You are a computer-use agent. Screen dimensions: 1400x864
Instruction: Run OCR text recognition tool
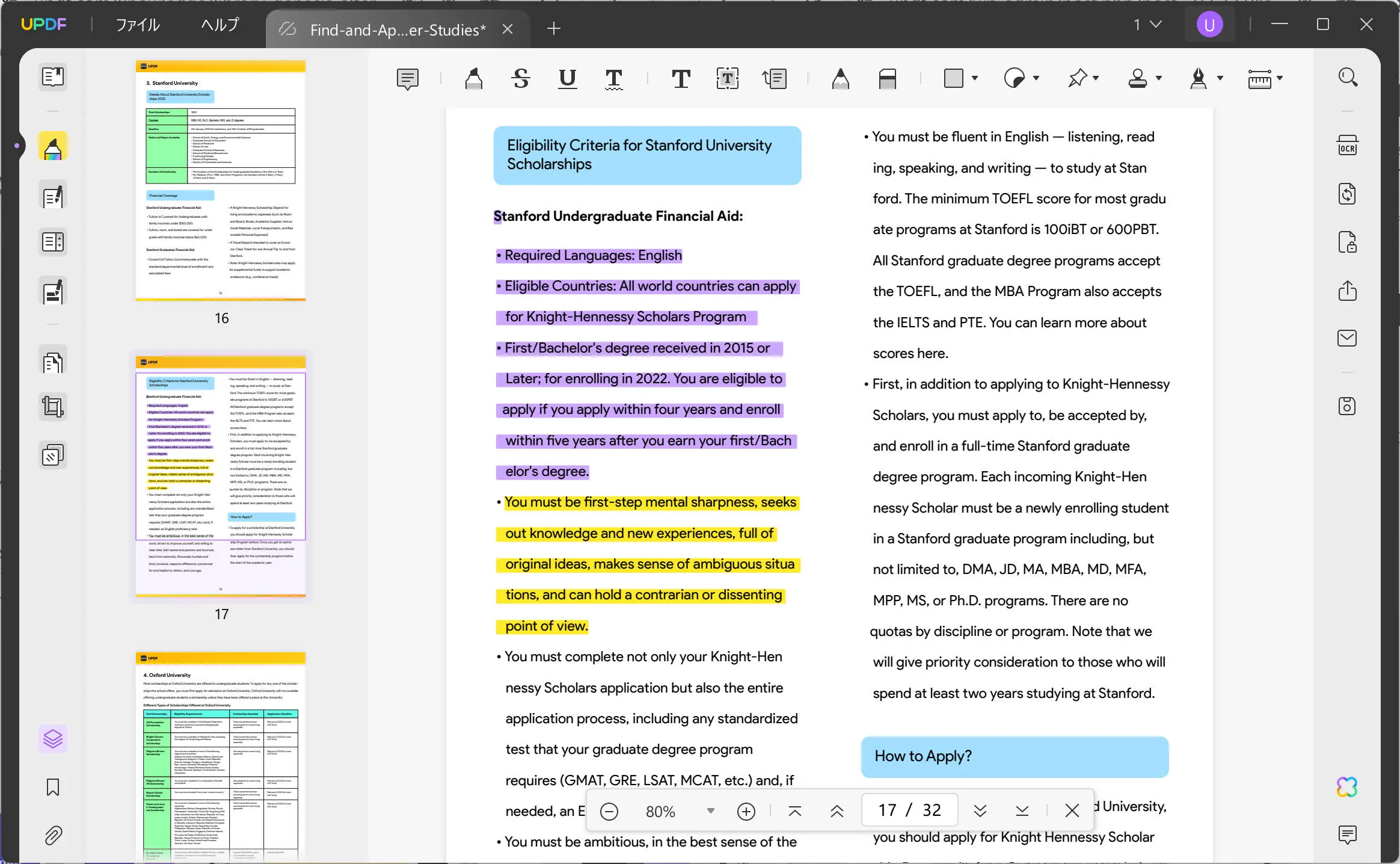click(x=1347, y=146)
